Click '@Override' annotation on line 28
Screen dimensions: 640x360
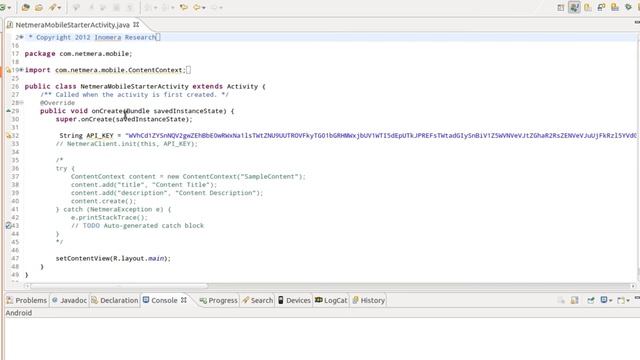[58, 103]
